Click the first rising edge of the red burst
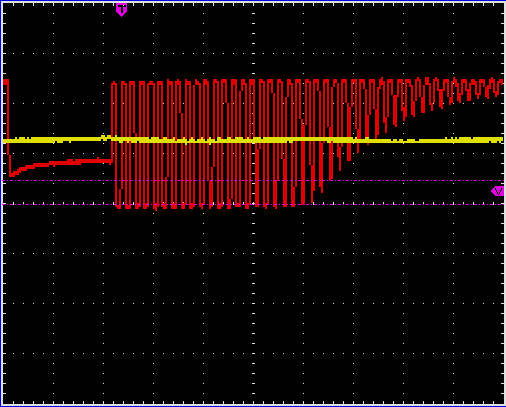Image resolution: width=506 pixels, height=407 pixels. point(112,123)
